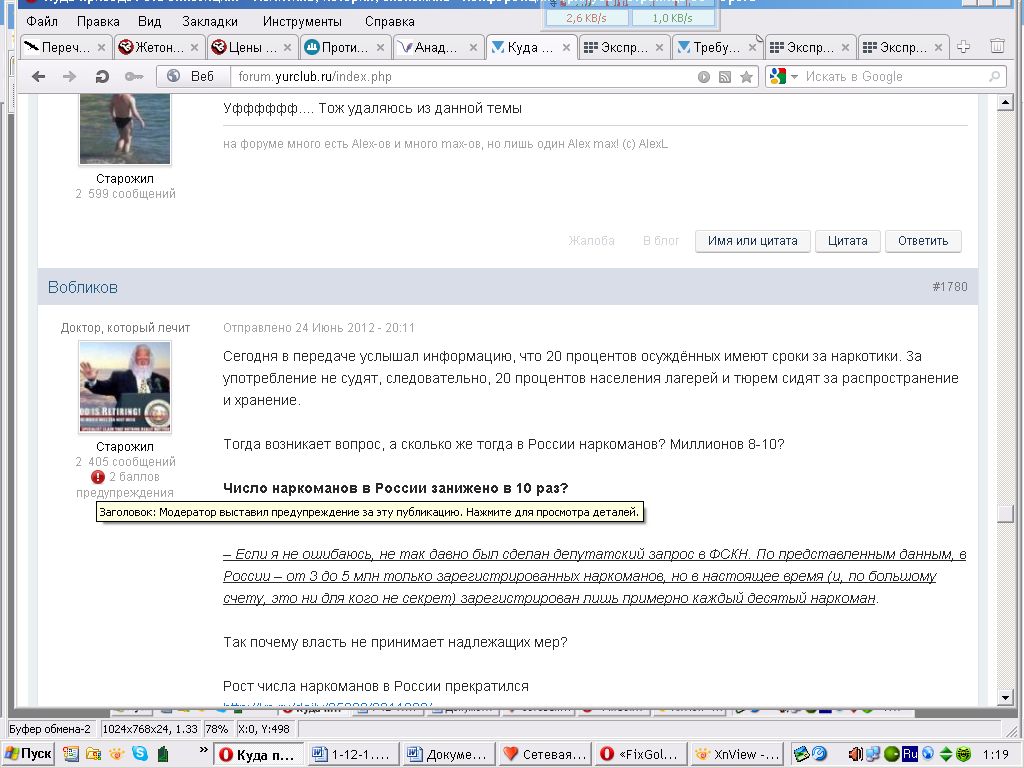Click the Вобликов avatar picture
The image size is (1024, 768).
pos(125,386)
